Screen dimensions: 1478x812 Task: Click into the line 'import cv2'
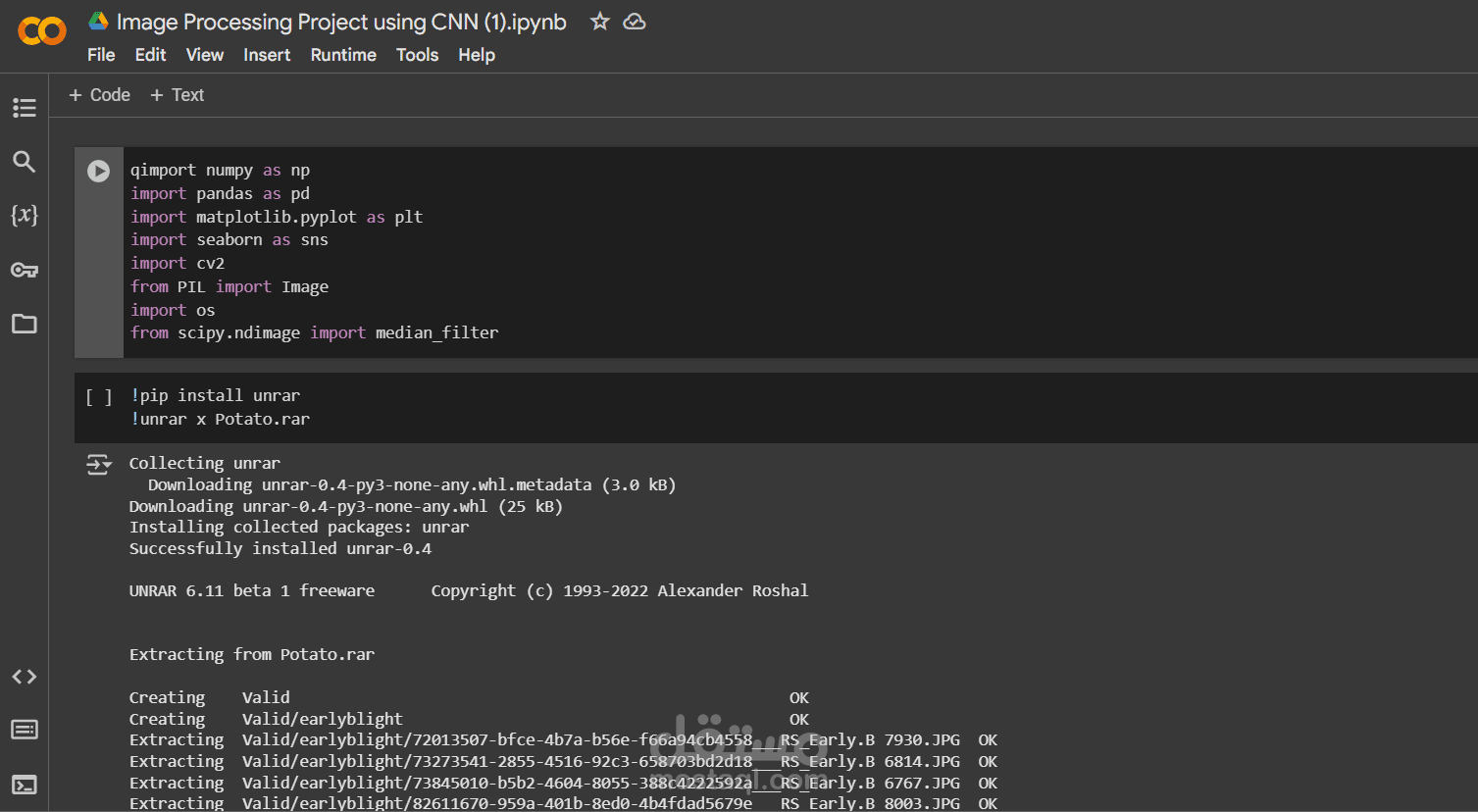coord(178,263)
